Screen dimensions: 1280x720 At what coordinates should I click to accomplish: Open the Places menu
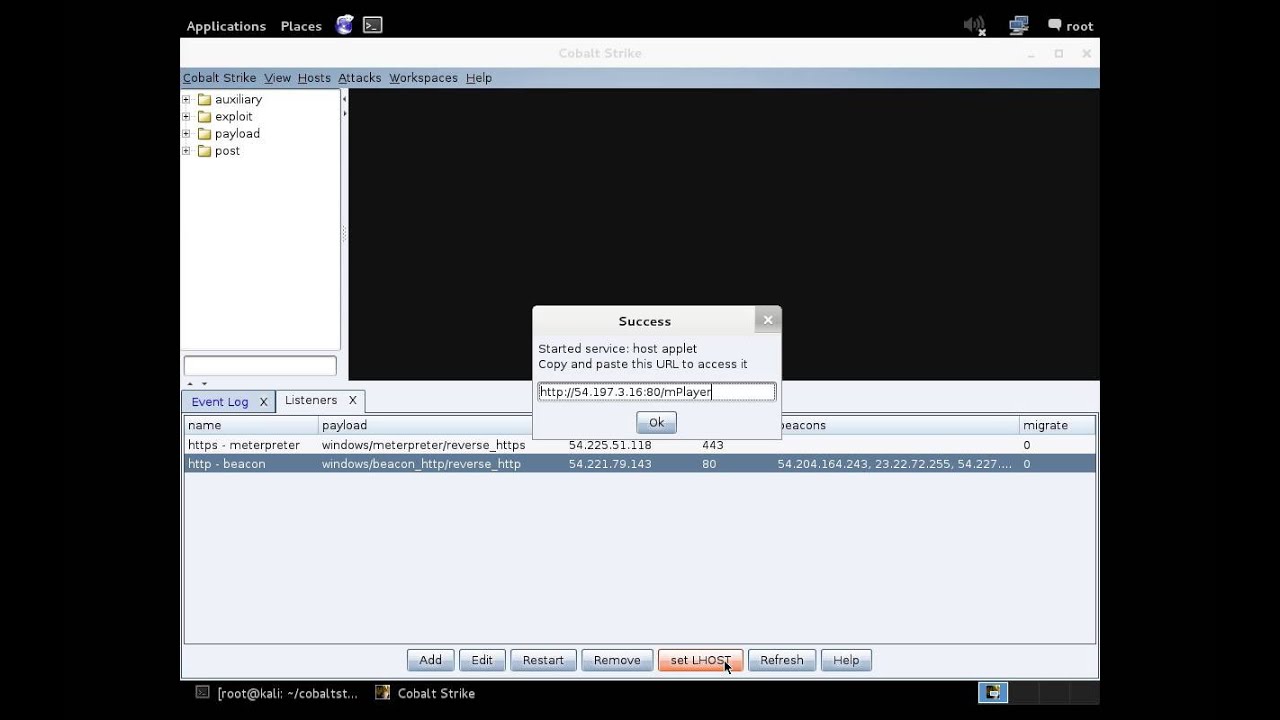tap(301, 26)
